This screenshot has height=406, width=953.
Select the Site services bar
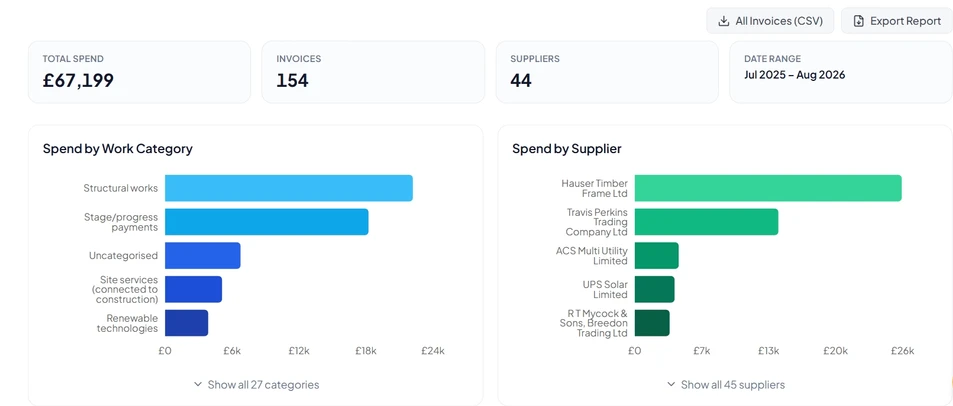click(x=193, y=289)
